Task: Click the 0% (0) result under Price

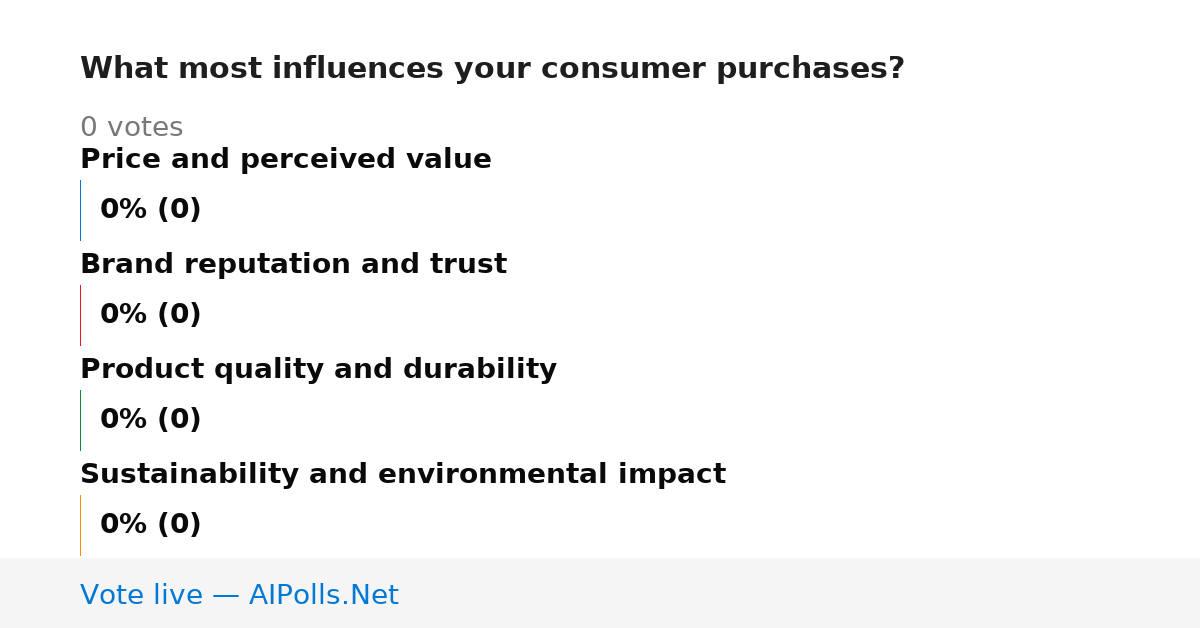Action: coord(150,210)
